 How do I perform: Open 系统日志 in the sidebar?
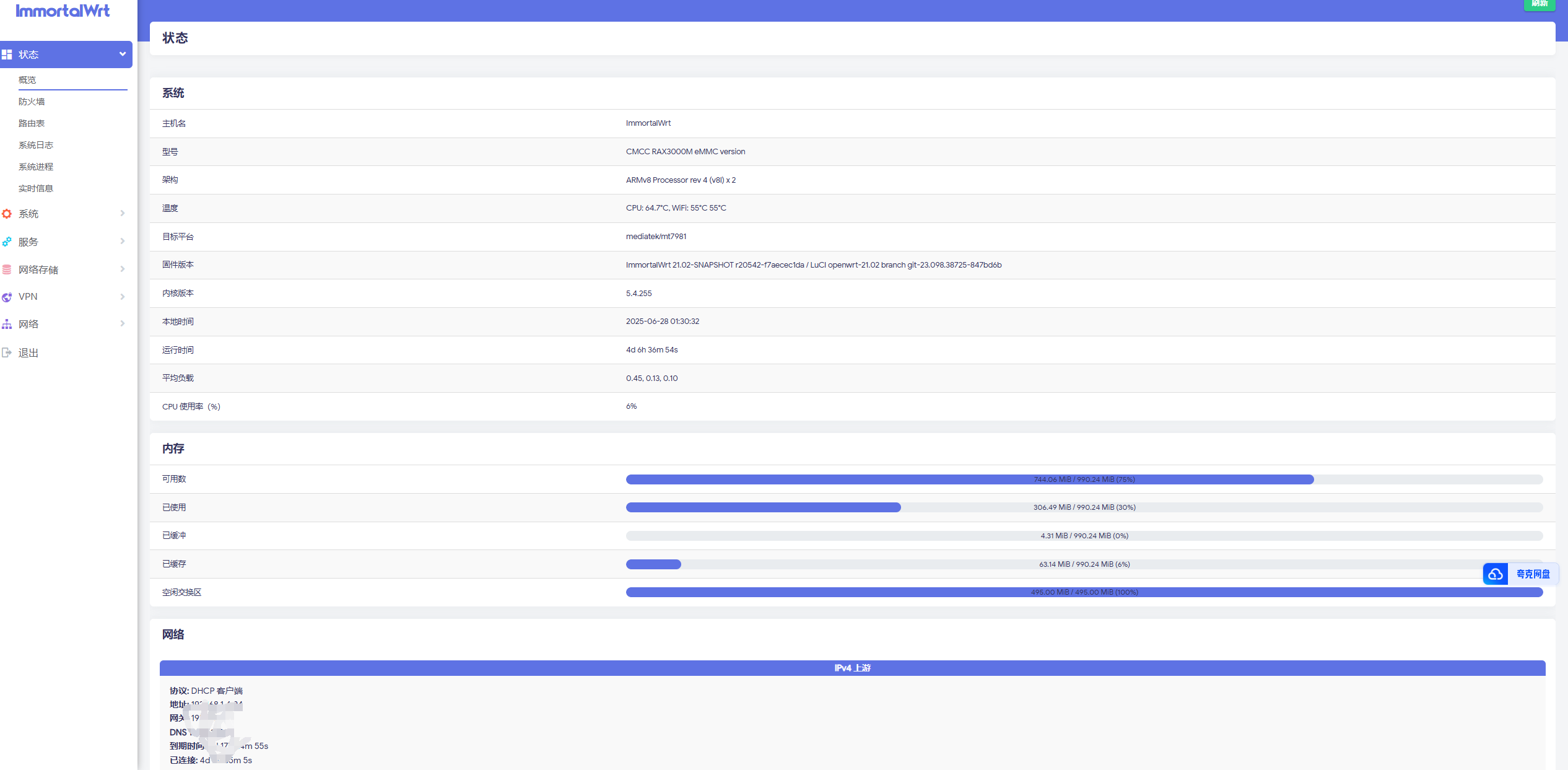point(36,145)
